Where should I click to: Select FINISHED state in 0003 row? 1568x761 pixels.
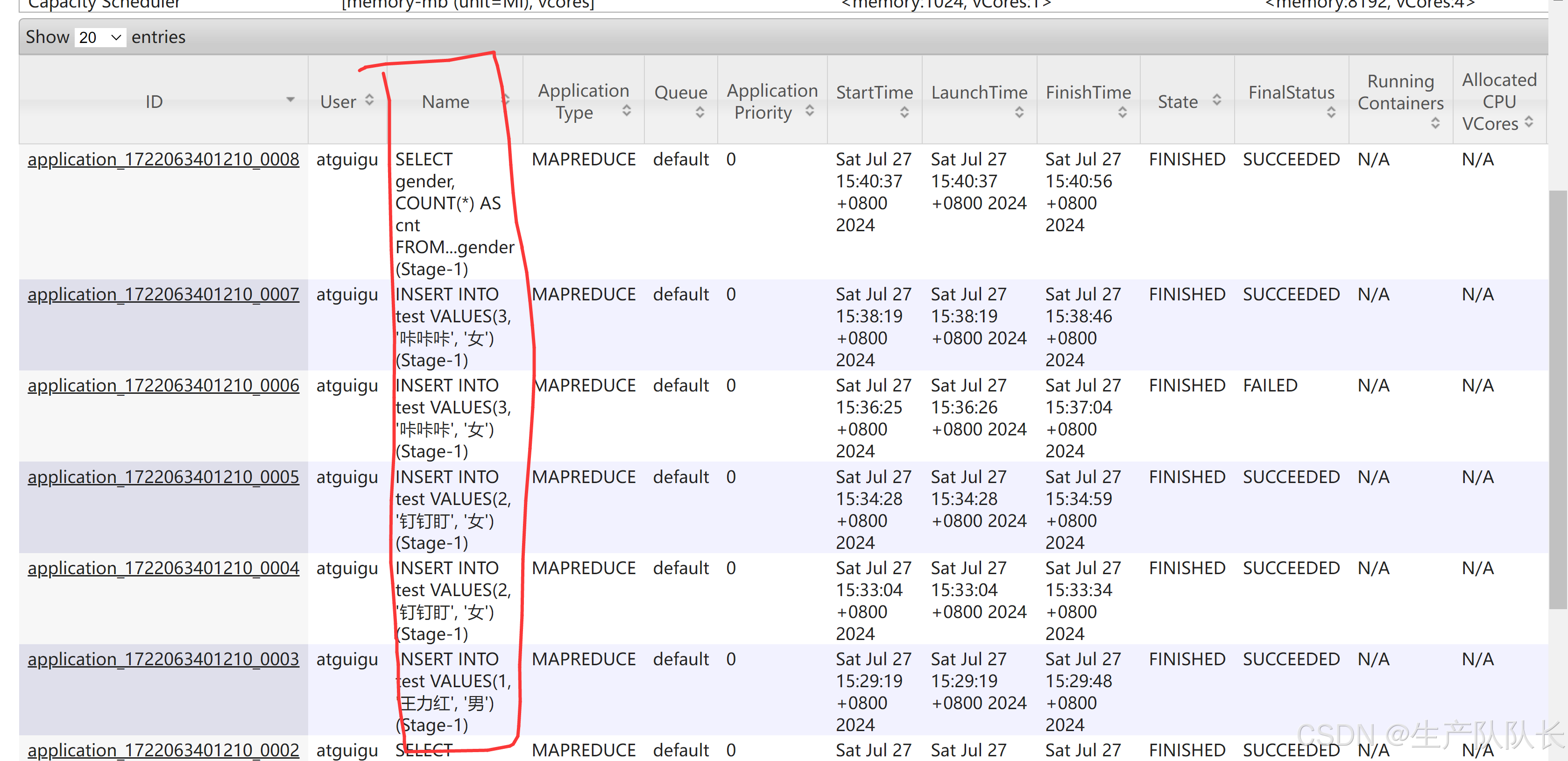[1187, 660]
